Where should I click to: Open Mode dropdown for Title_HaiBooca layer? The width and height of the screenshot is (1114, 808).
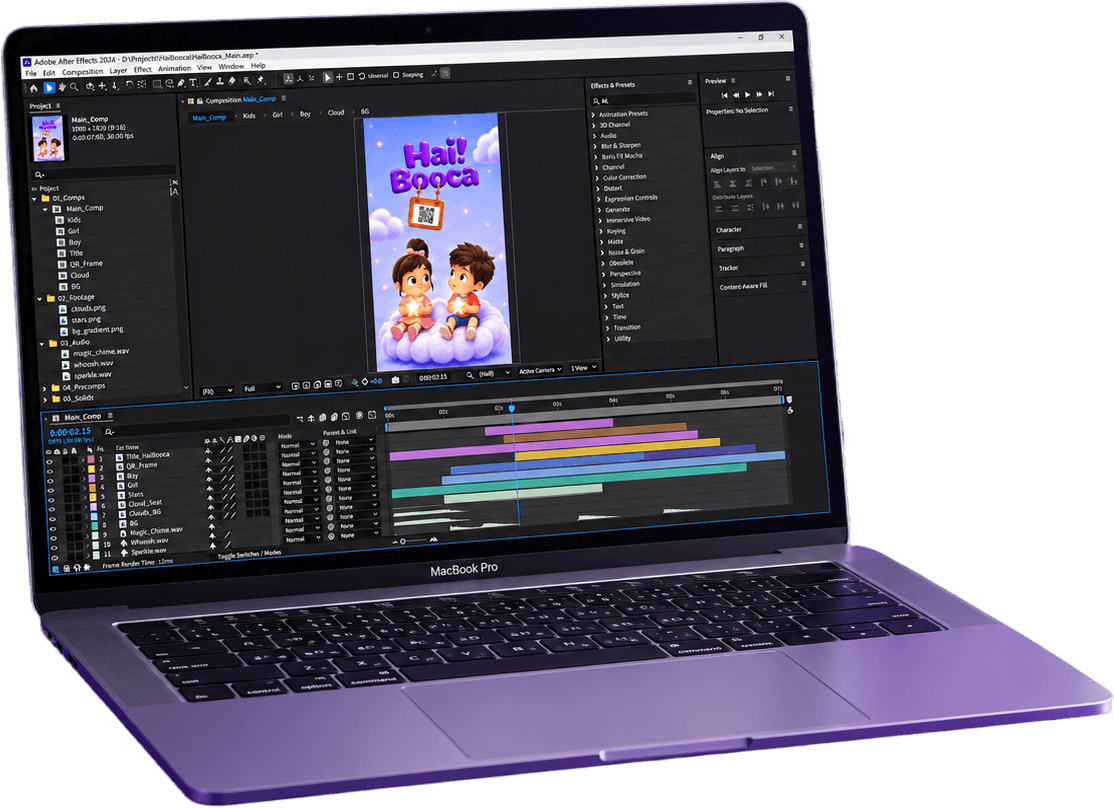click(x=298, y=446)
